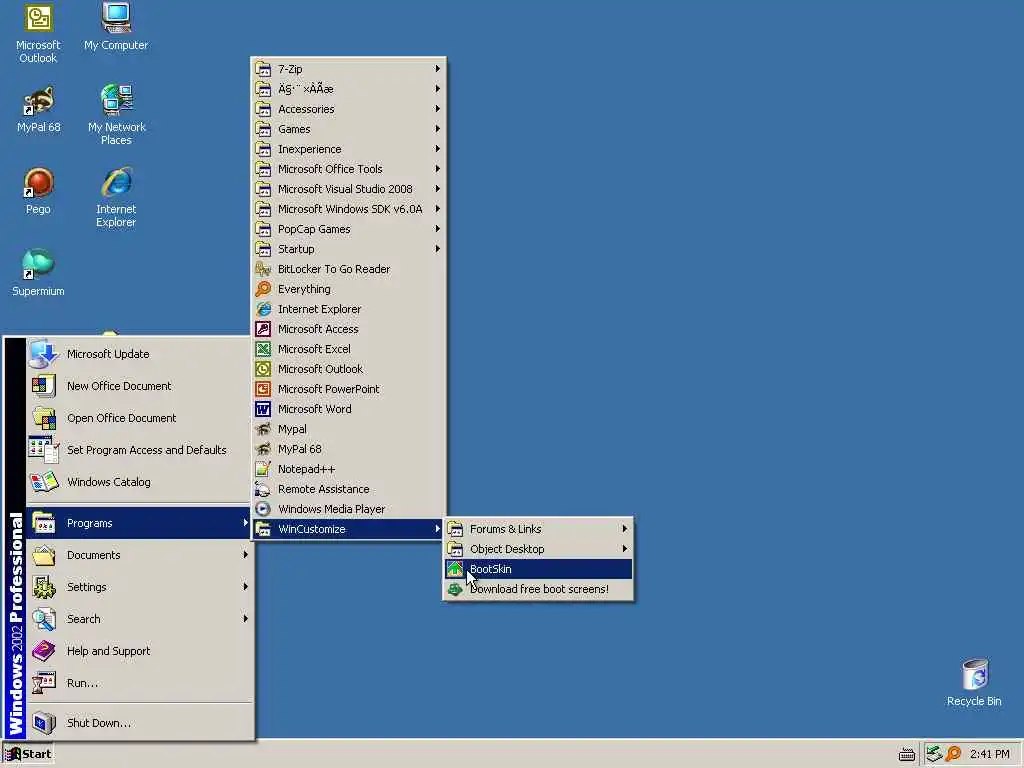This screenshot has width=1024, height=768.
Task: Select Supermium desktop shortcut icon
Action: (x=38, y=264)
